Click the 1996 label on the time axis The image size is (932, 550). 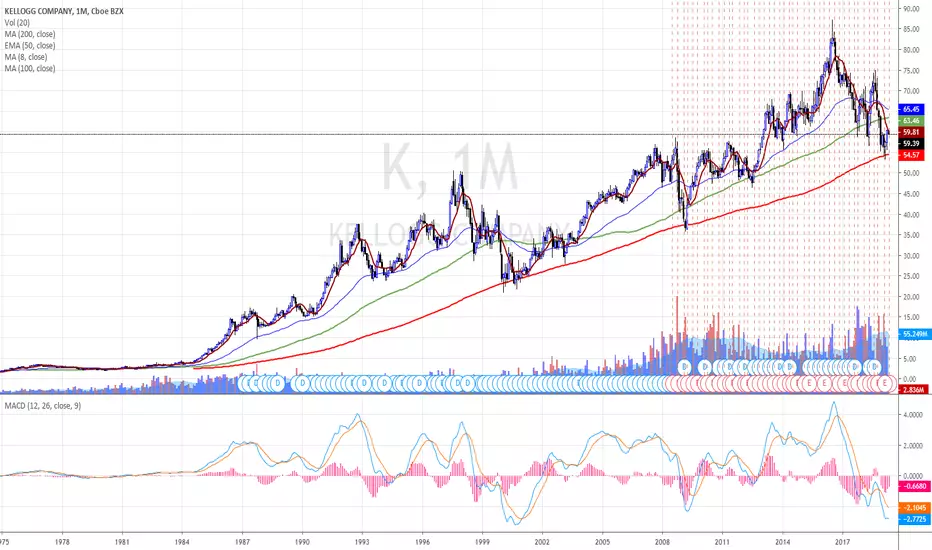pos(422,542)
